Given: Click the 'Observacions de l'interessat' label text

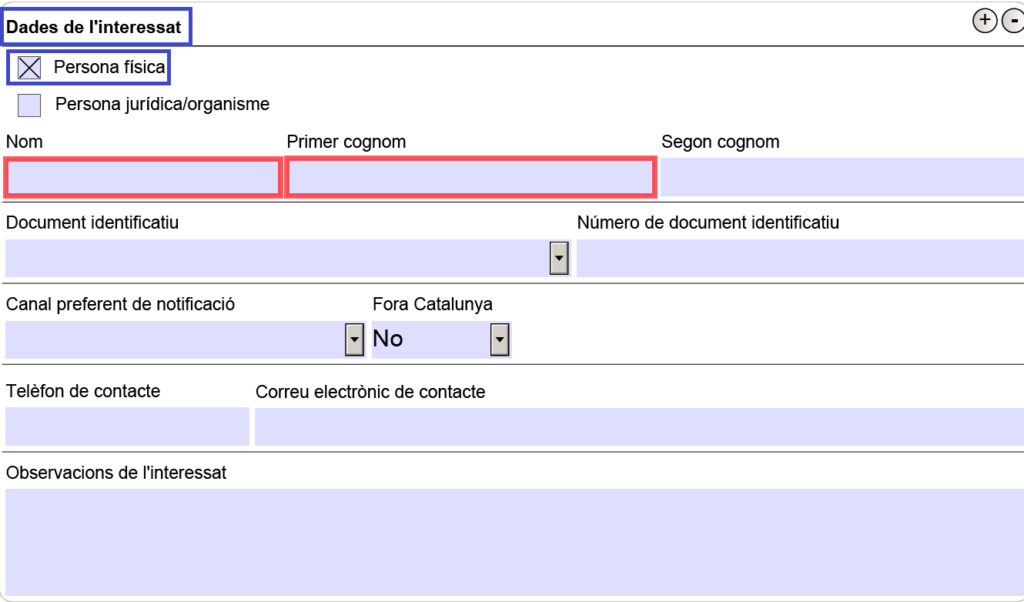Looking at the screenshot, I should 116,472.
